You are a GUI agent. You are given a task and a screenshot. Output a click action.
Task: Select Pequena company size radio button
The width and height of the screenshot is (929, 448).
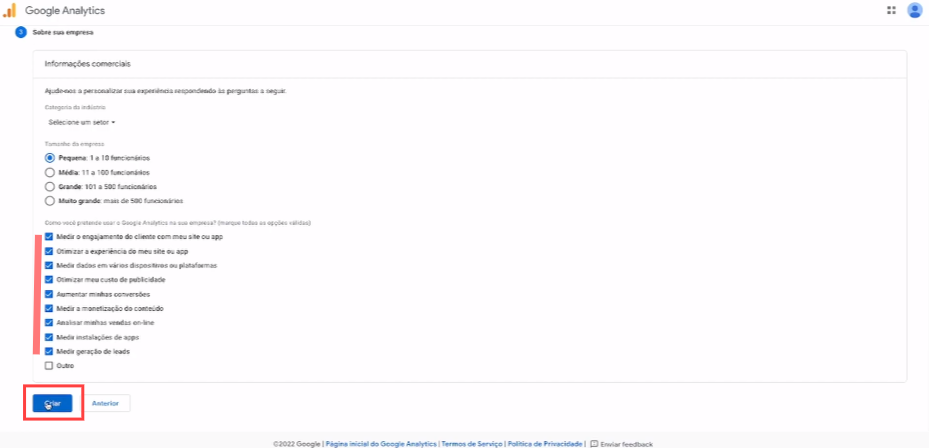(x=50, y=158)
